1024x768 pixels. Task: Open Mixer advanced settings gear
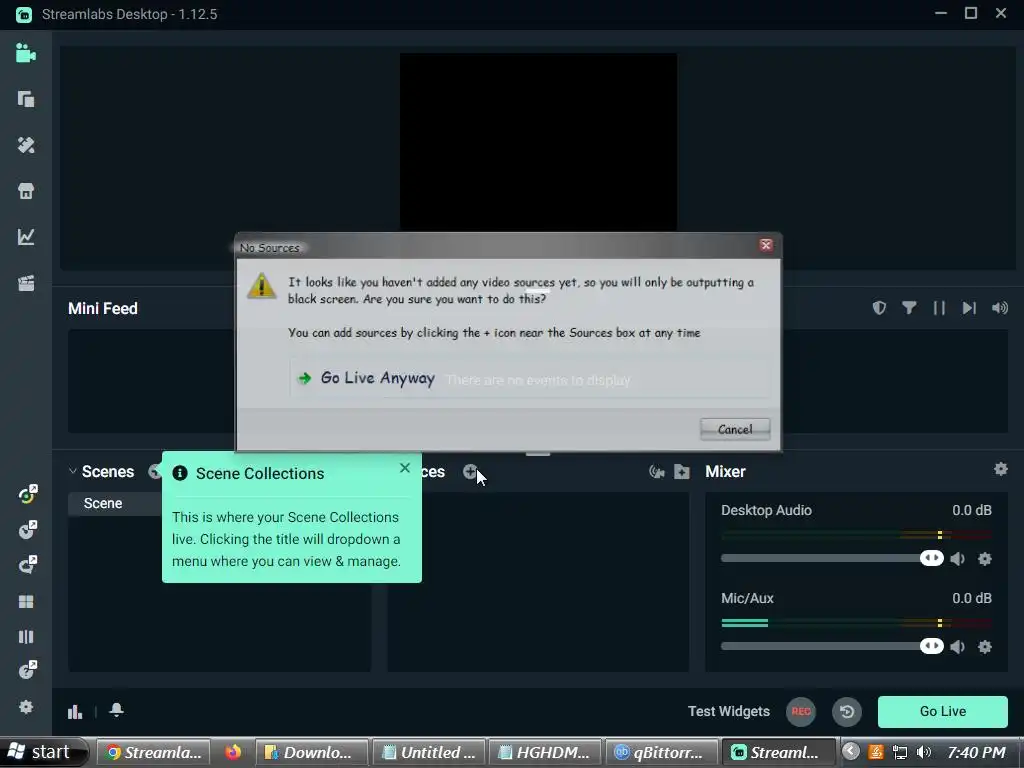(1000, 469)
